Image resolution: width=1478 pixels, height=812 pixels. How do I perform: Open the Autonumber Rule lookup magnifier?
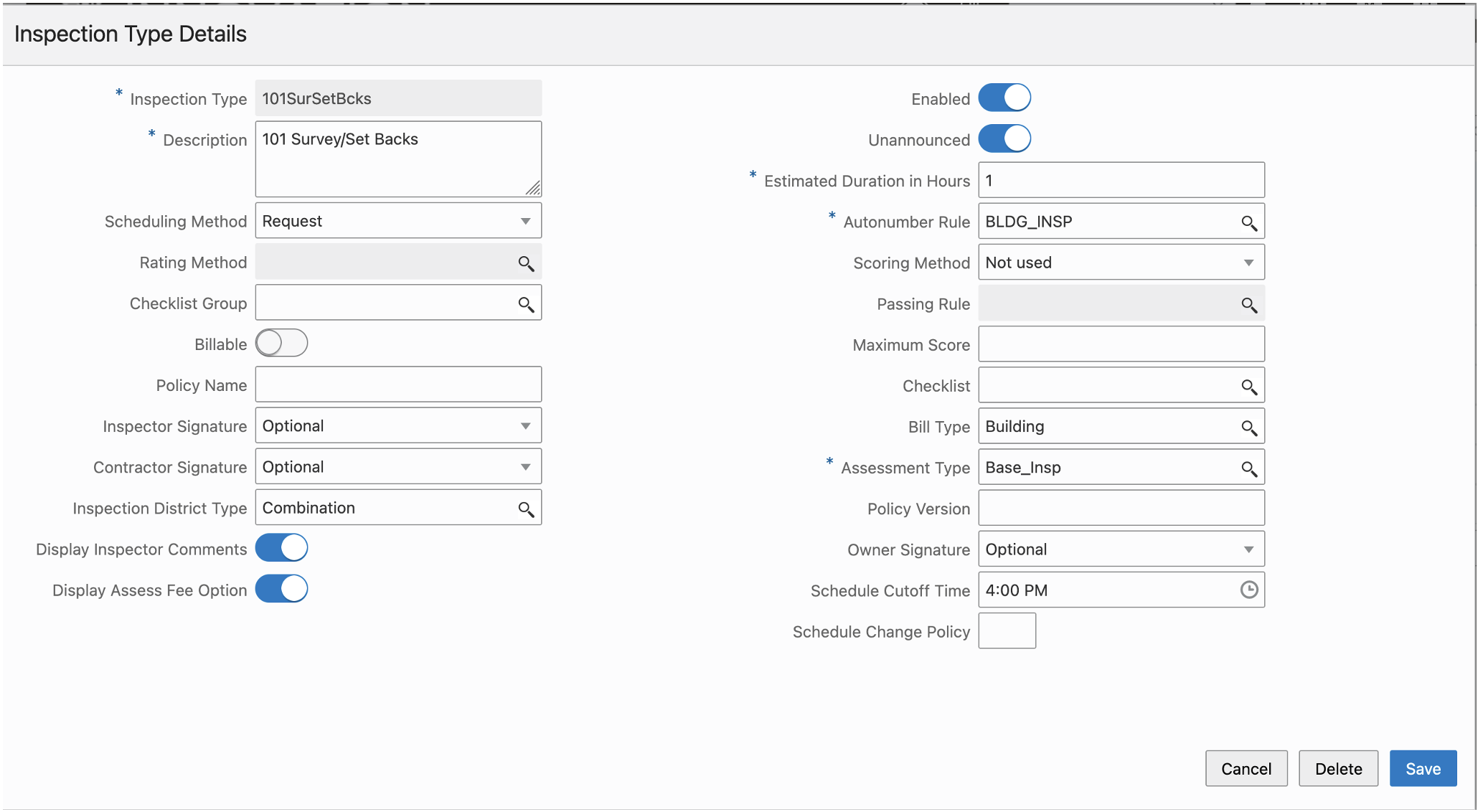pyautogui.click(x=1248, y=223)
